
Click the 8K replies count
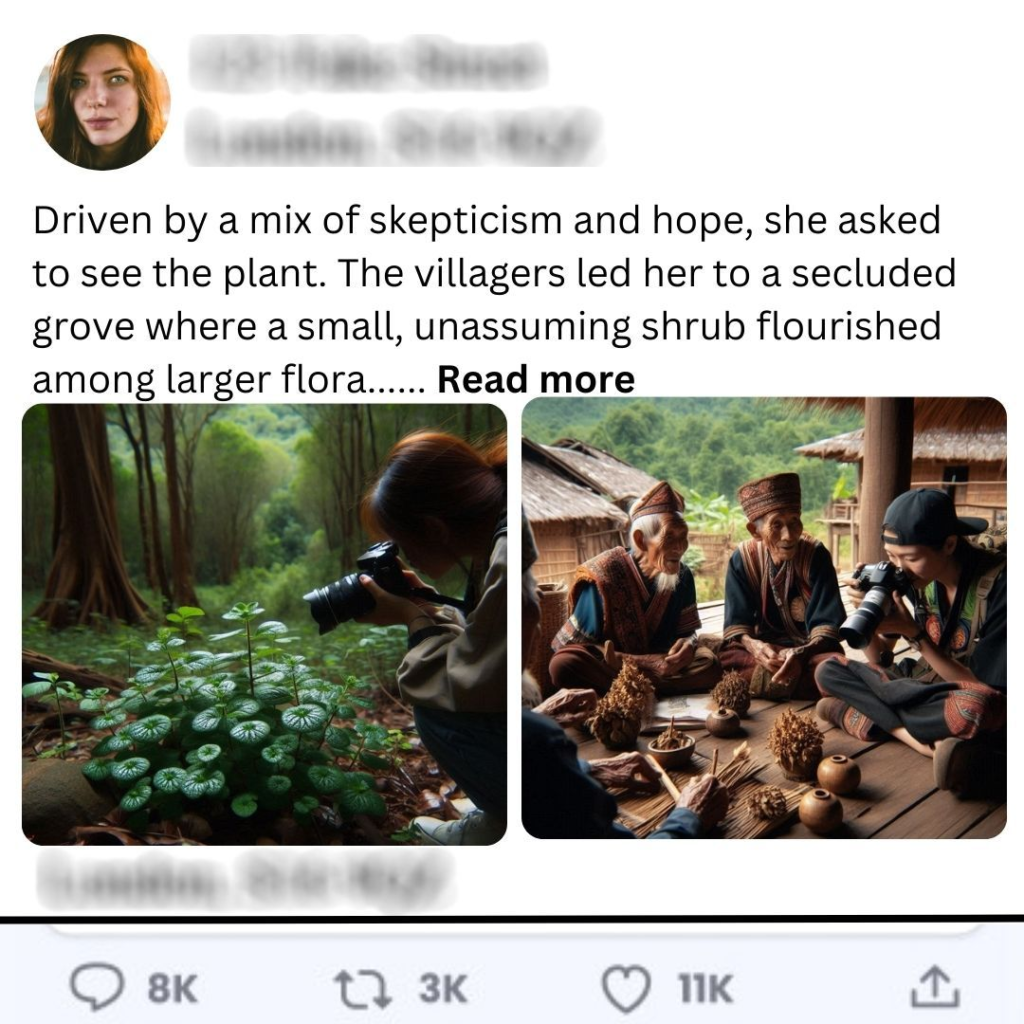pos(173,989)
